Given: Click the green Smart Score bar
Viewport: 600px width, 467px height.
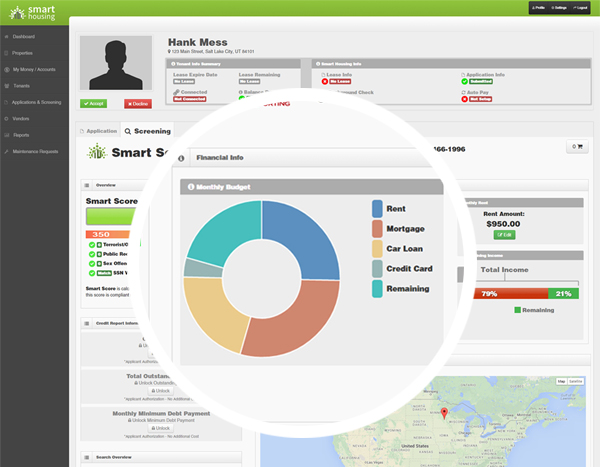Looking at the screenshot, I should (x=111, y=216).
